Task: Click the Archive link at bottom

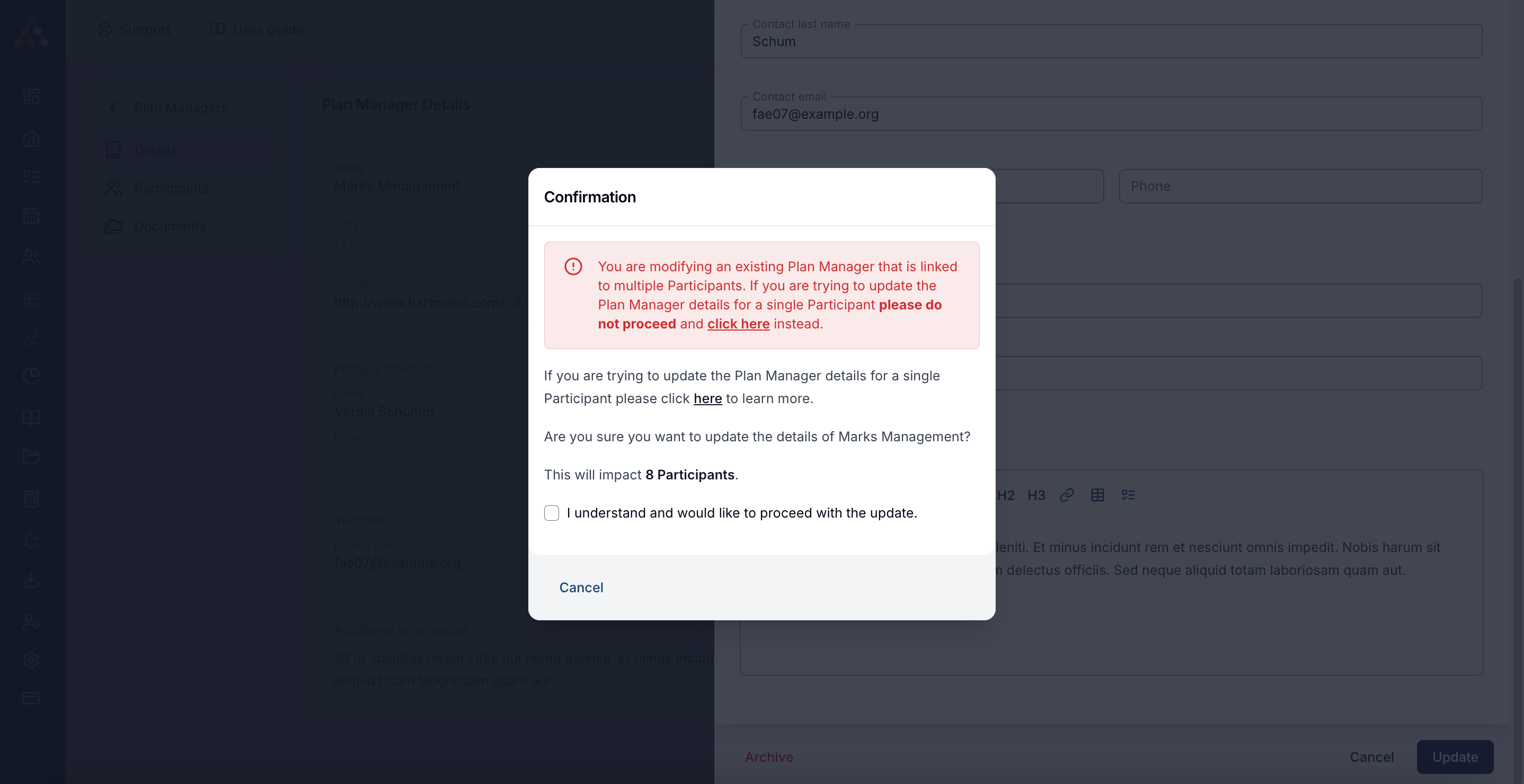Action: [768, 757]
